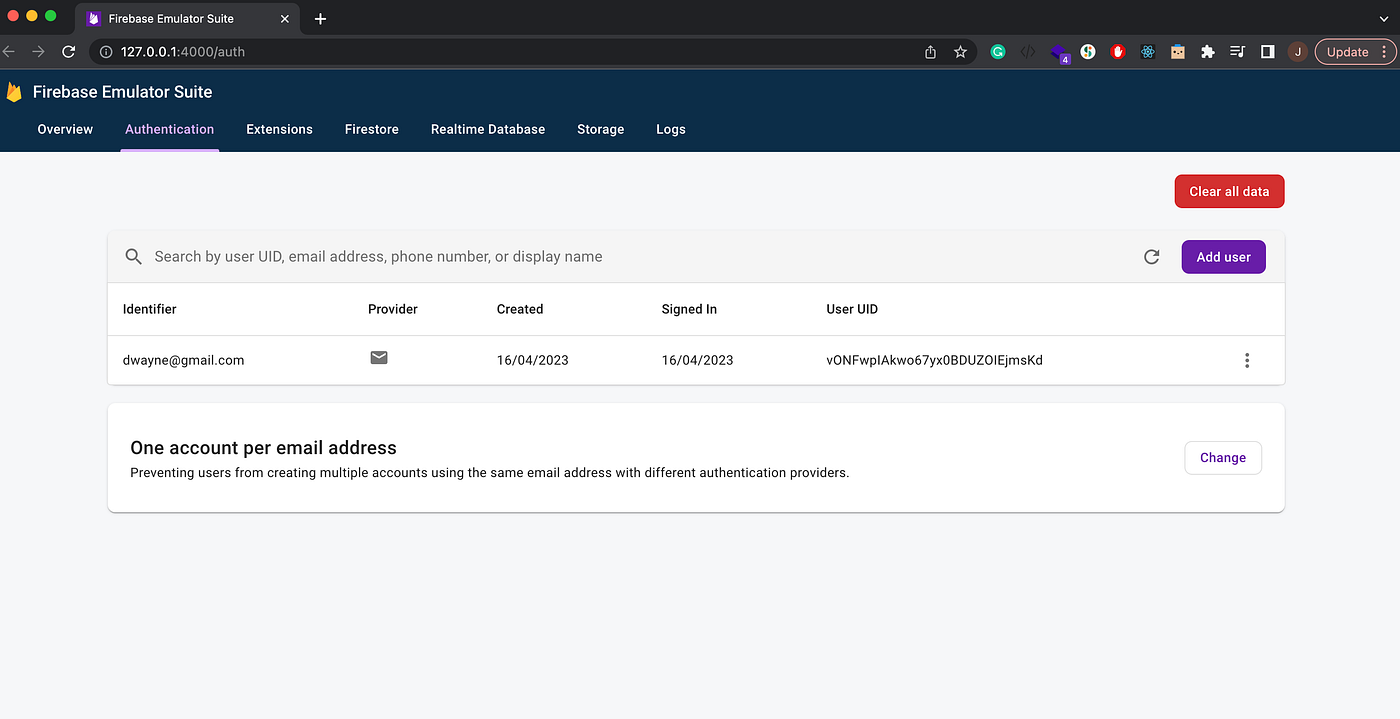Click the email provider envelope icon
This screenshot has width=1400, height=719.
coord(379,358)
